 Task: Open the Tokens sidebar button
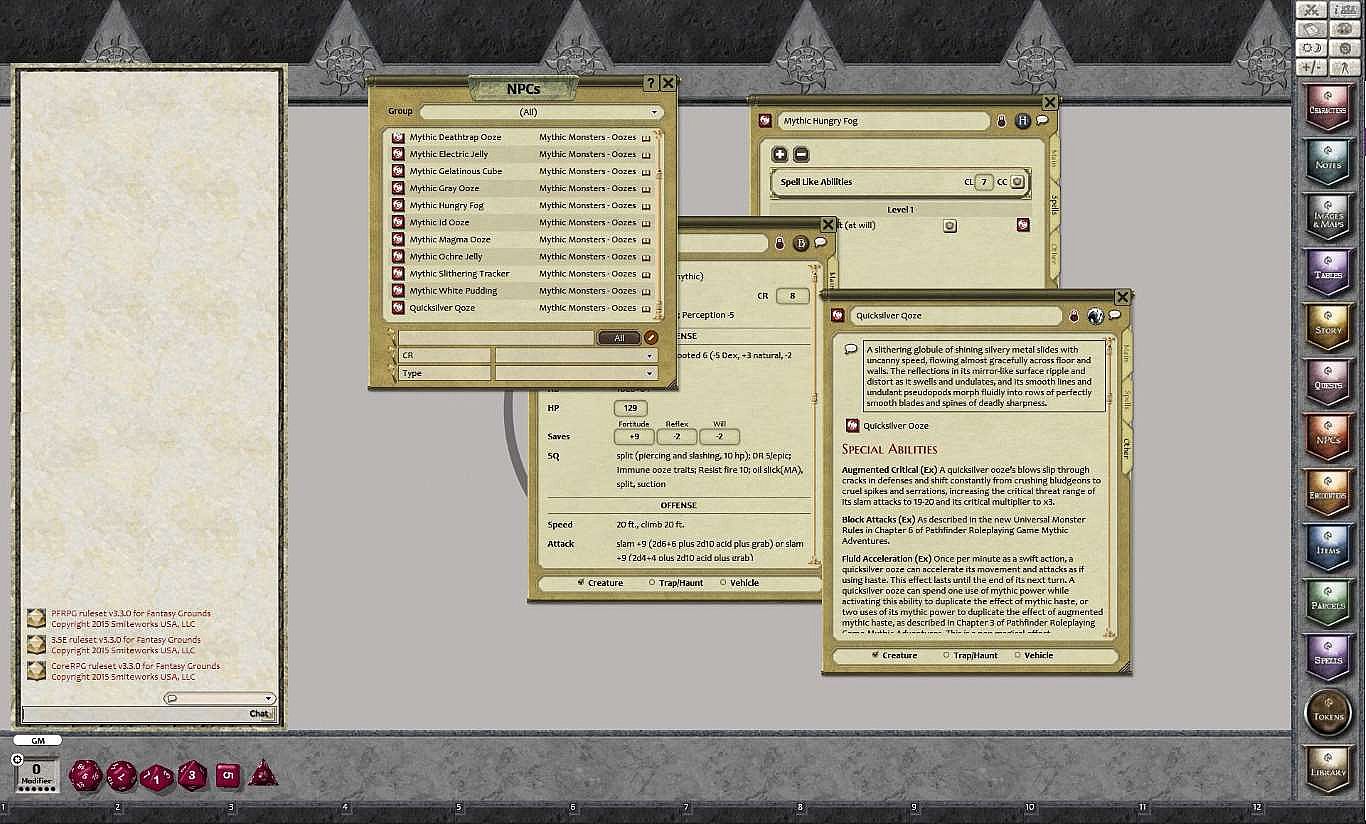pyautogui.click(x=1327, y=711)
